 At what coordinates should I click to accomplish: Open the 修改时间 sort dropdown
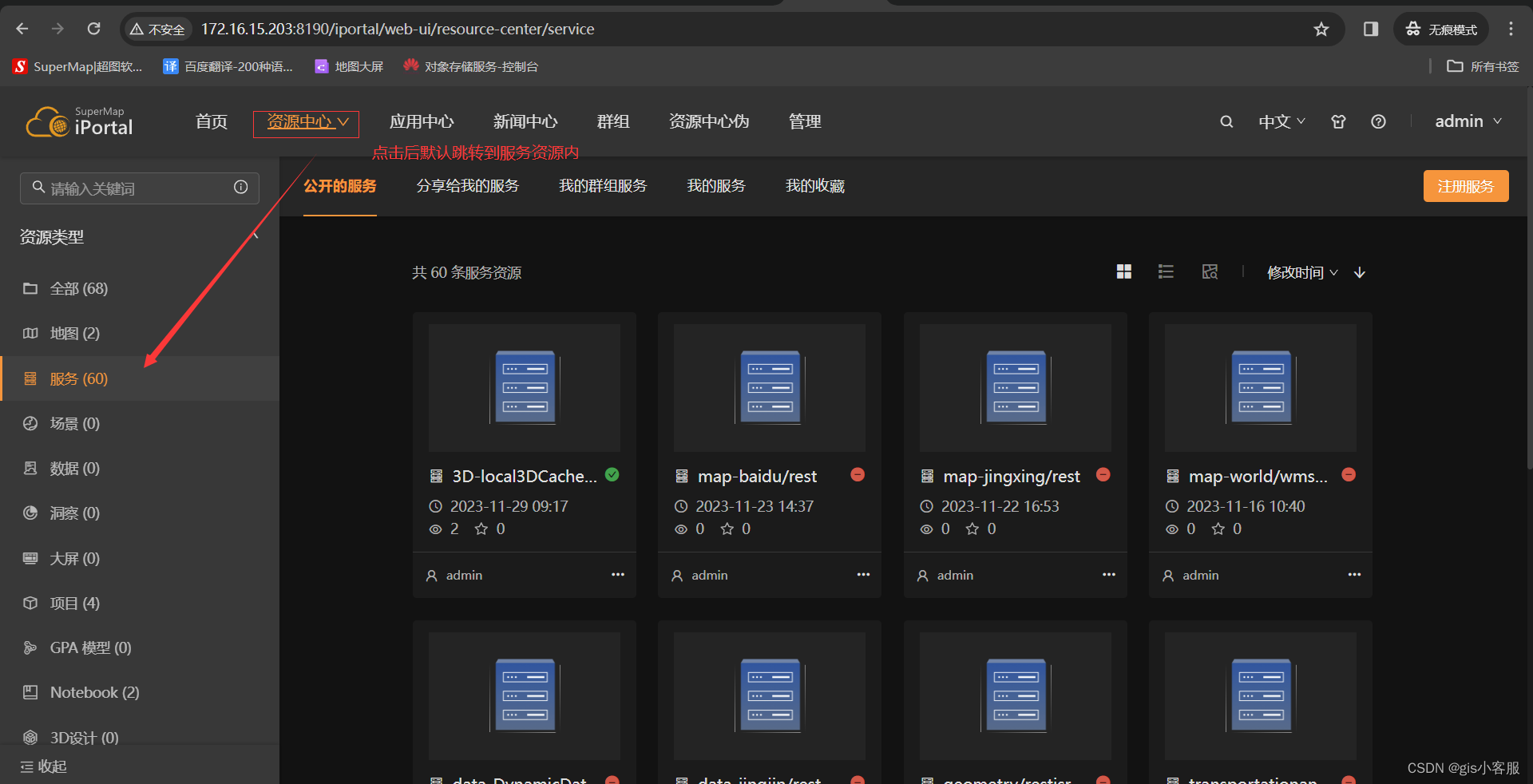click(x=1302, y=273)
